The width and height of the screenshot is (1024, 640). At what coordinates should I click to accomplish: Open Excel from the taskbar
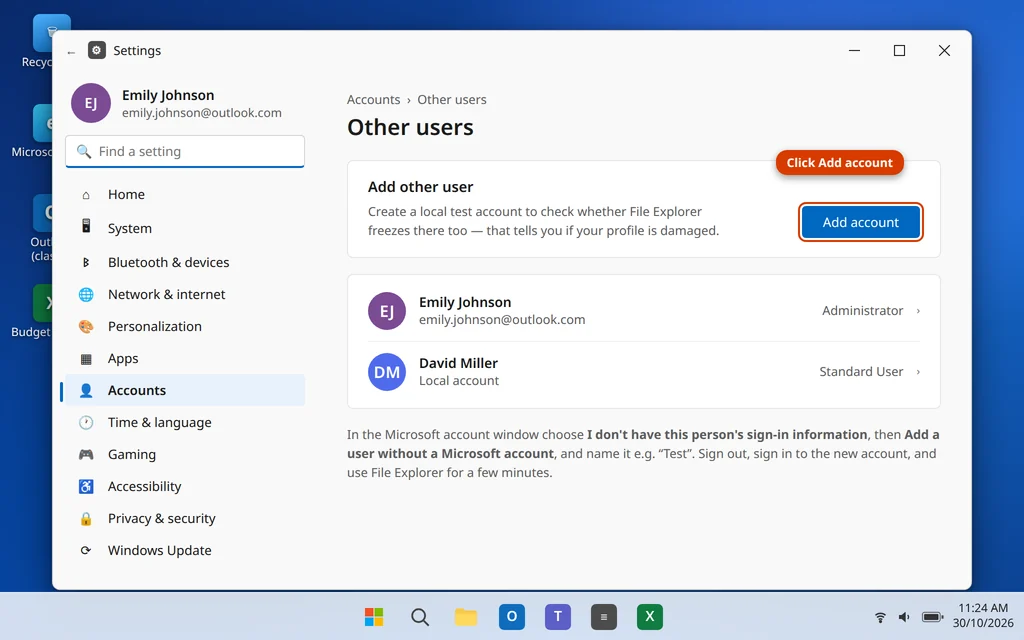coord(650,616)
